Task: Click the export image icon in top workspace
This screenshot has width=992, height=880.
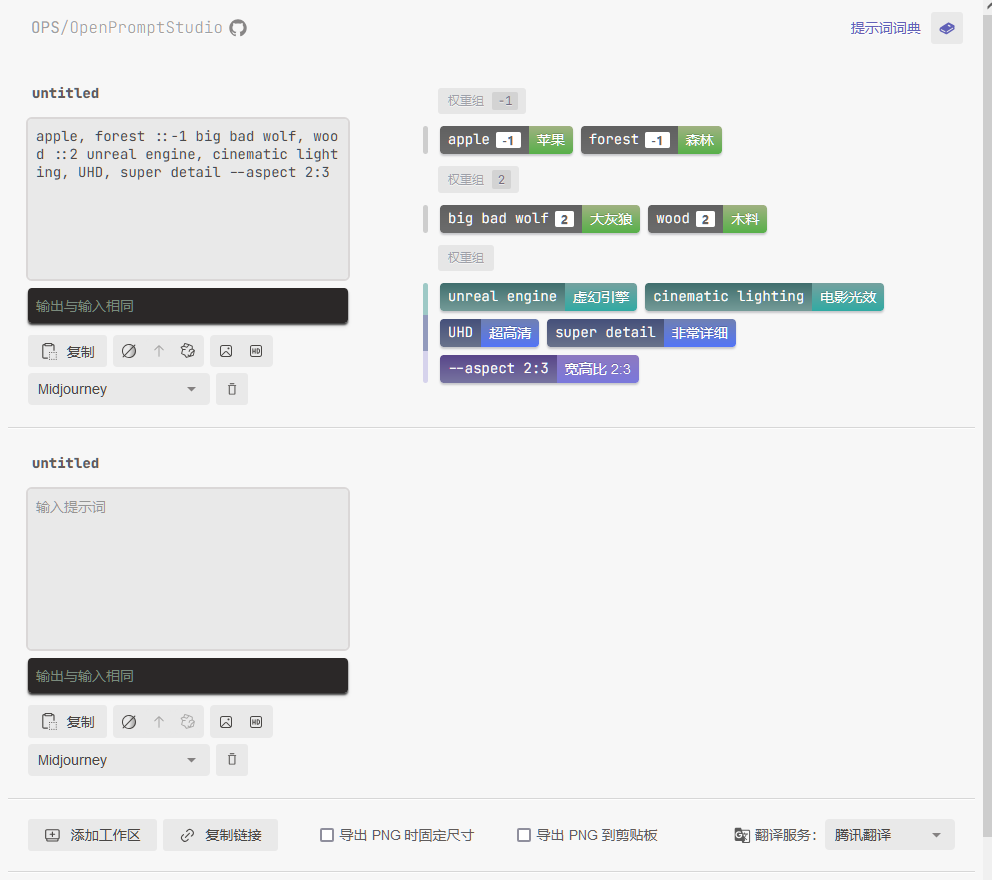Action: click(x=226, y=350)
